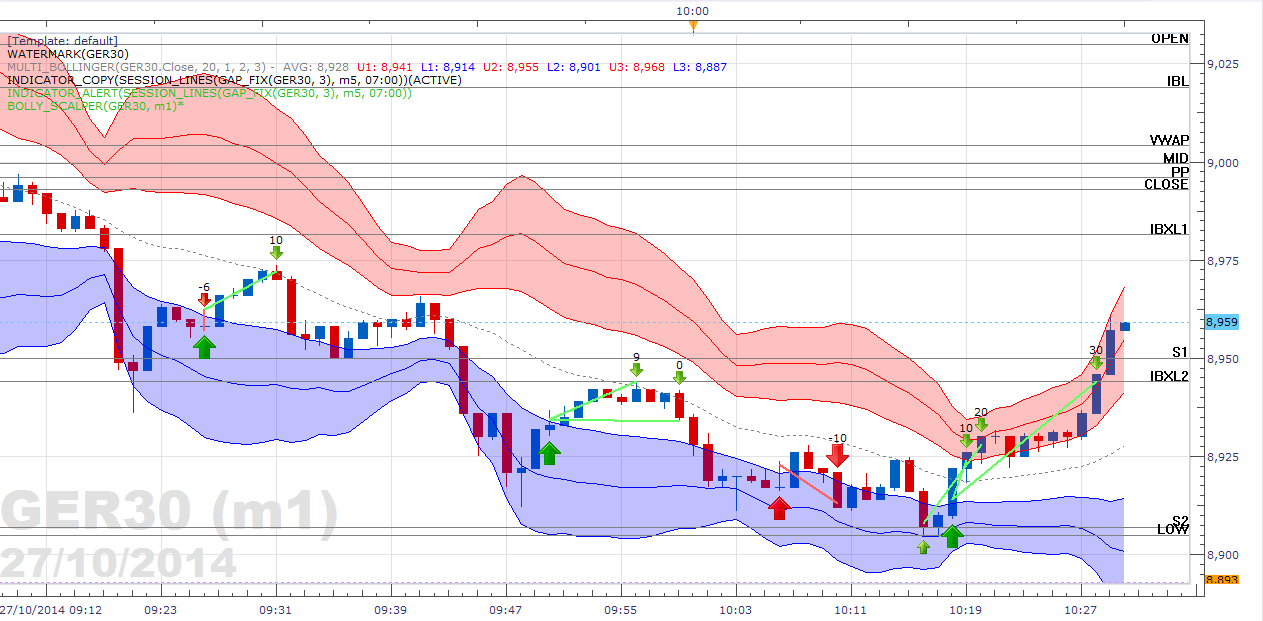Click the large green buy arrow near 09:50
The width and height of the screenshot is (1263, 621).
click(548, 453)
